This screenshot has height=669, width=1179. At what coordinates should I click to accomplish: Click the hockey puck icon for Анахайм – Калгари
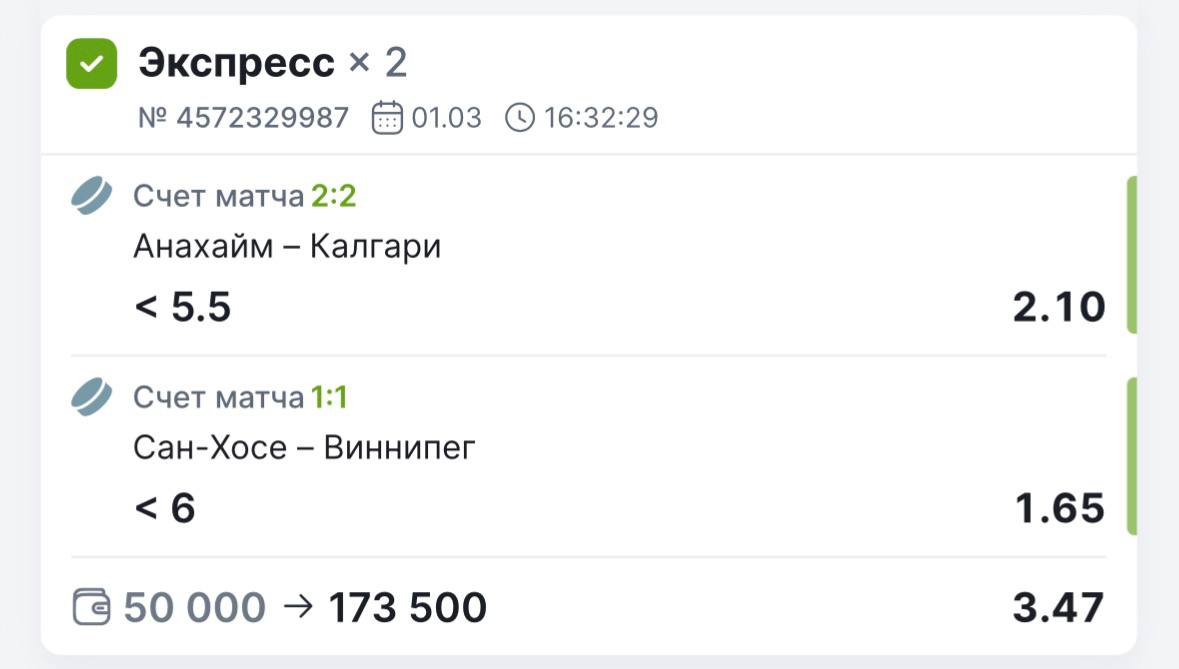(x=92, y=196)
